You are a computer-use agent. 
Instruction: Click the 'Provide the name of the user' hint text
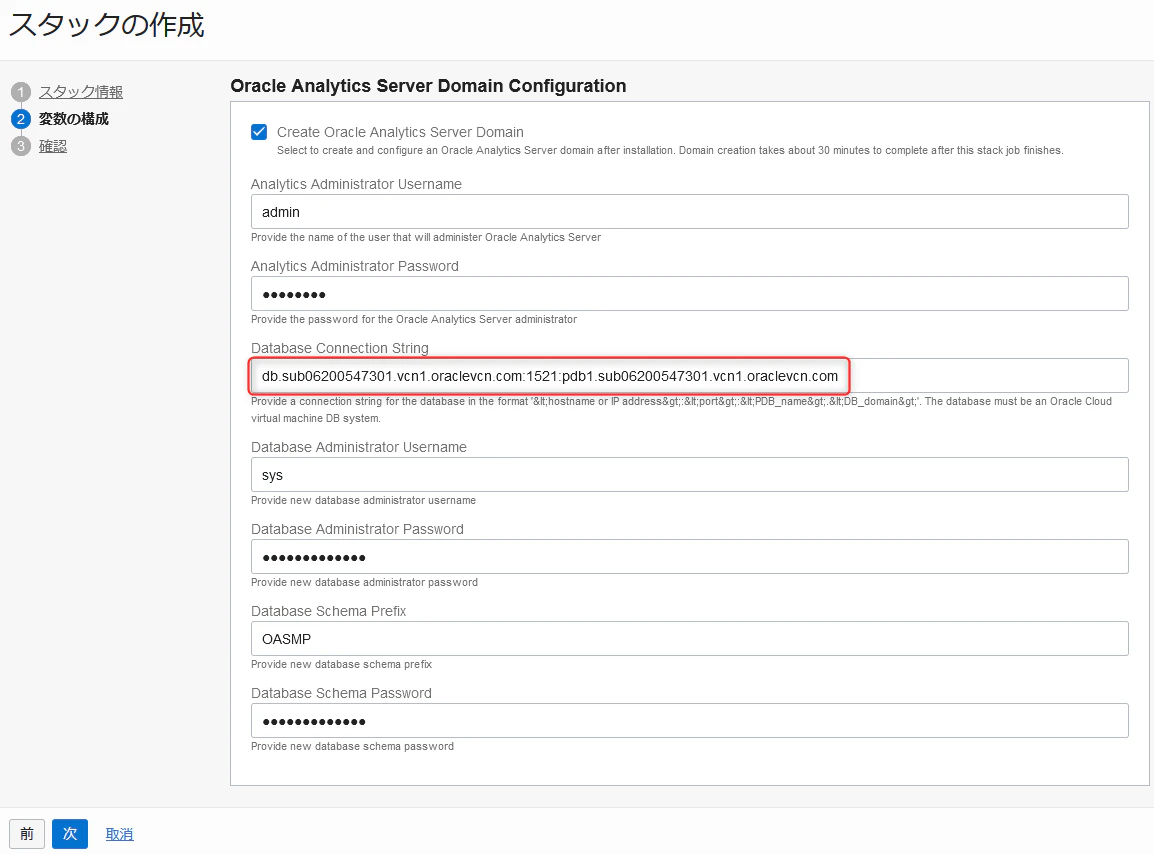tap(426, 237)
